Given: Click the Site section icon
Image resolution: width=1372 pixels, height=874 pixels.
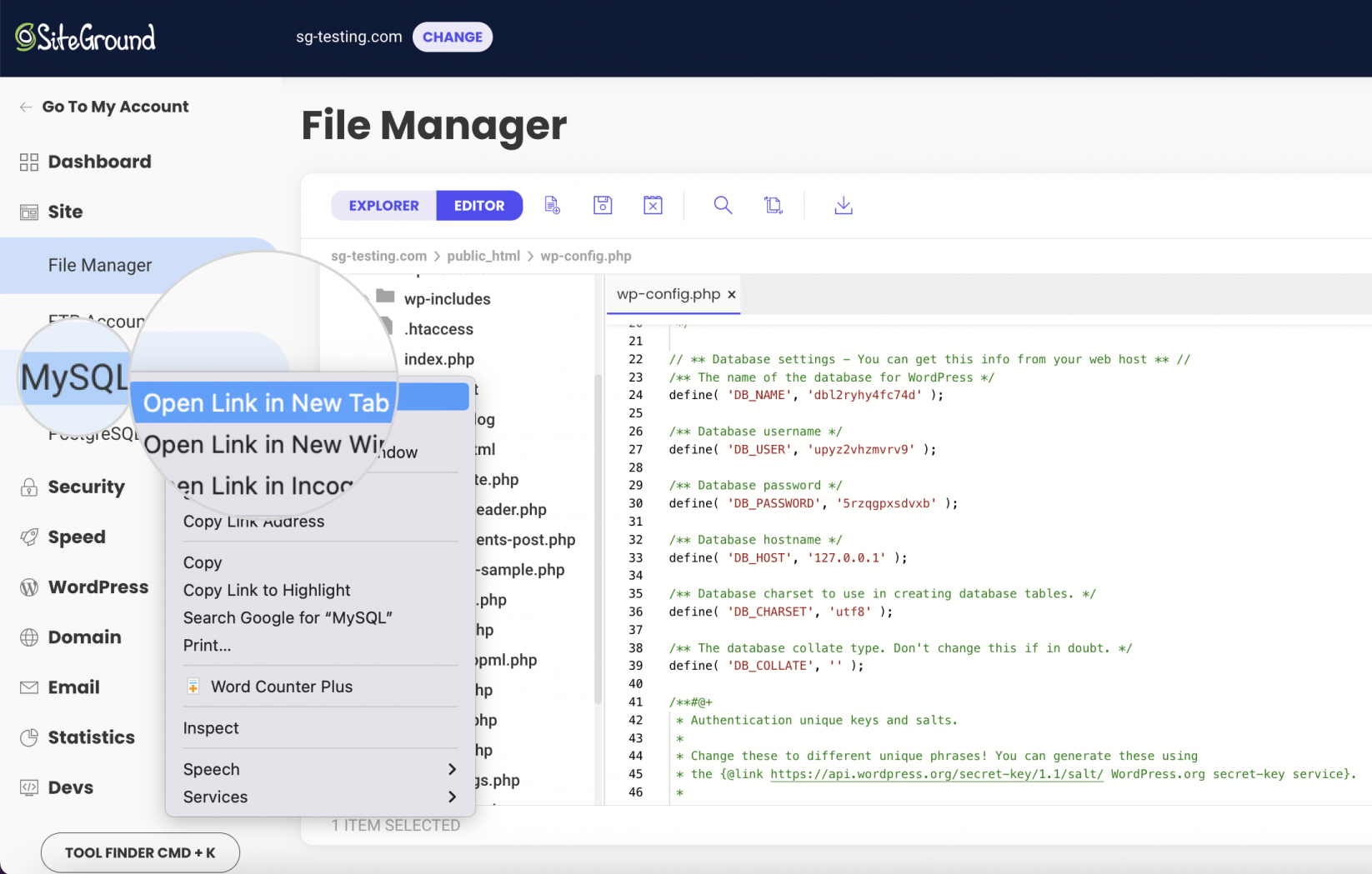Looking at the screenshot, I should click(29, 212).
